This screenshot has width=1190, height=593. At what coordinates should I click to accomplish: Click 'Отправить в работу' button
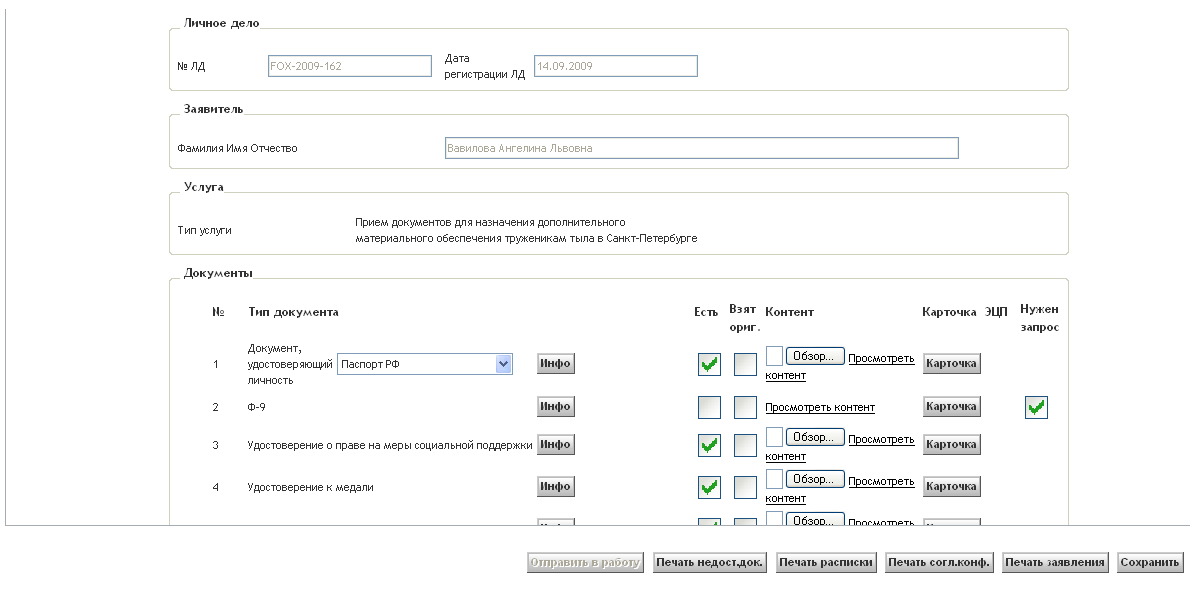(585, 563)
